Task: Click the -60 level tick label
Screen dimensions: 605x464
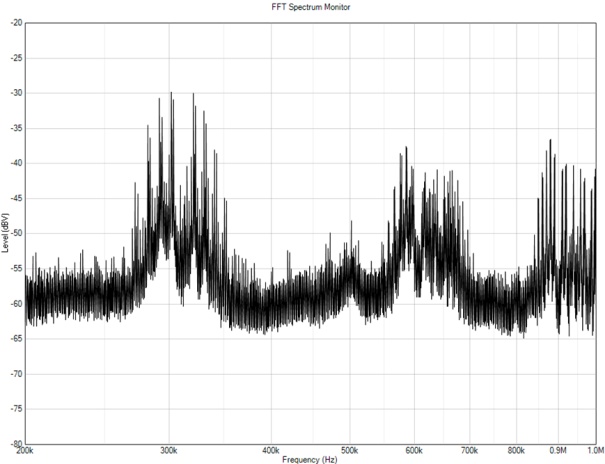Action: click(x=15, y=303)
